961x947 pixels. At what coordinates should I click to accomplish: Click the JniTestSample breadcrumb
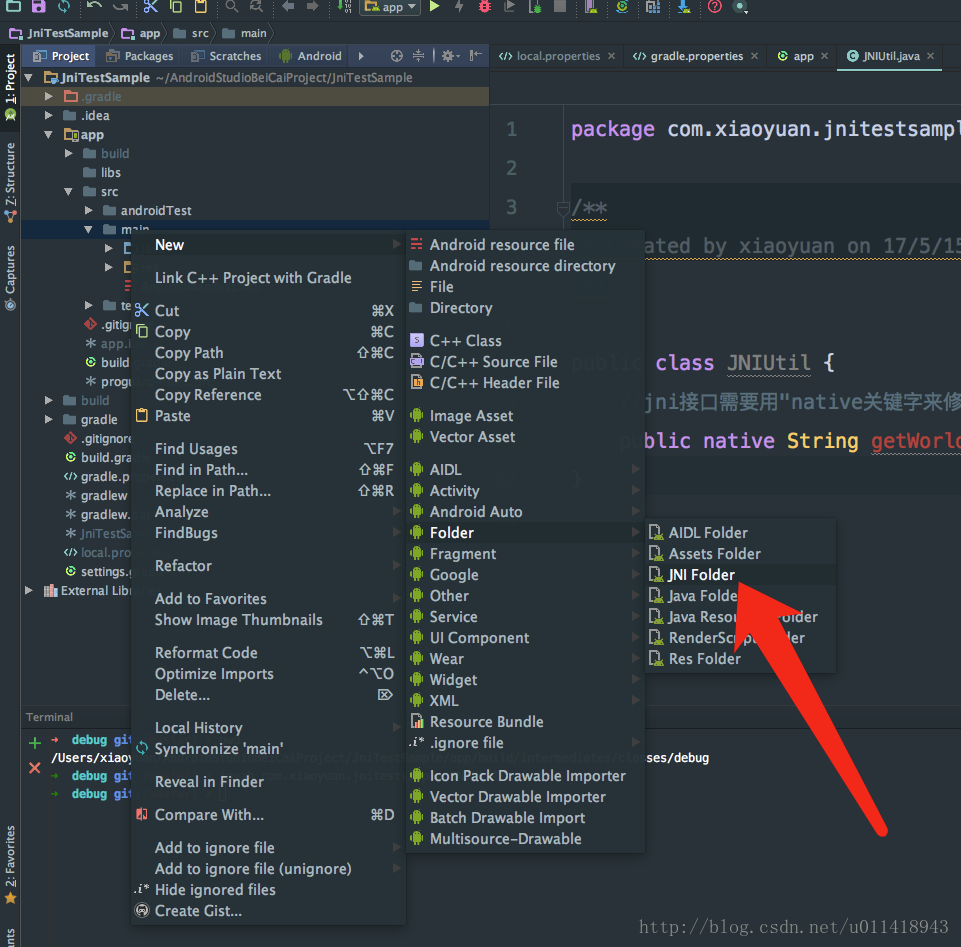pos(59,34)
